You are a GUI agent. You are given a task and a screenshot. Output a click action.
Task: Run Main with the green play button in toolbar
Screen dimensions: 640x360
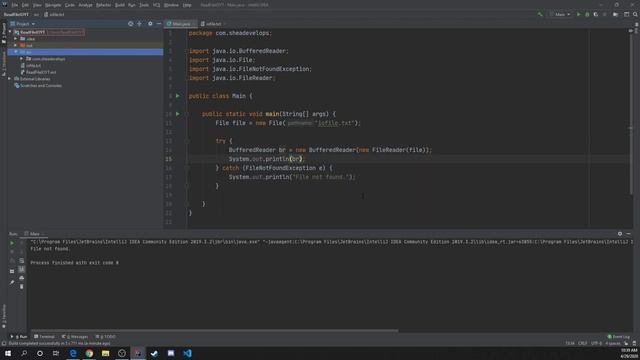coord(578,14)
